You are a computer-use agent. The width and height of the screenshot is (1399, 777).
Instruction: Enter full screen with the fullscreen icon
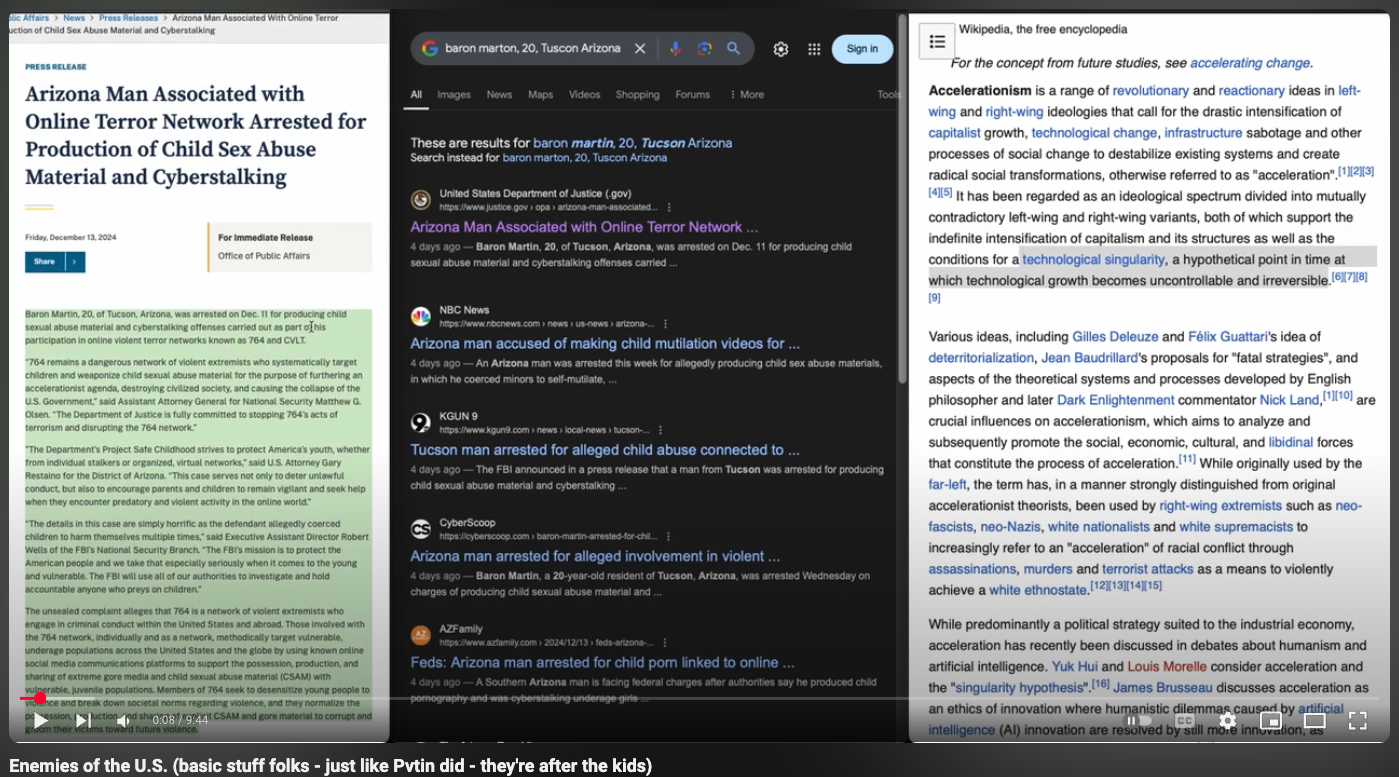pos(1358,720)
